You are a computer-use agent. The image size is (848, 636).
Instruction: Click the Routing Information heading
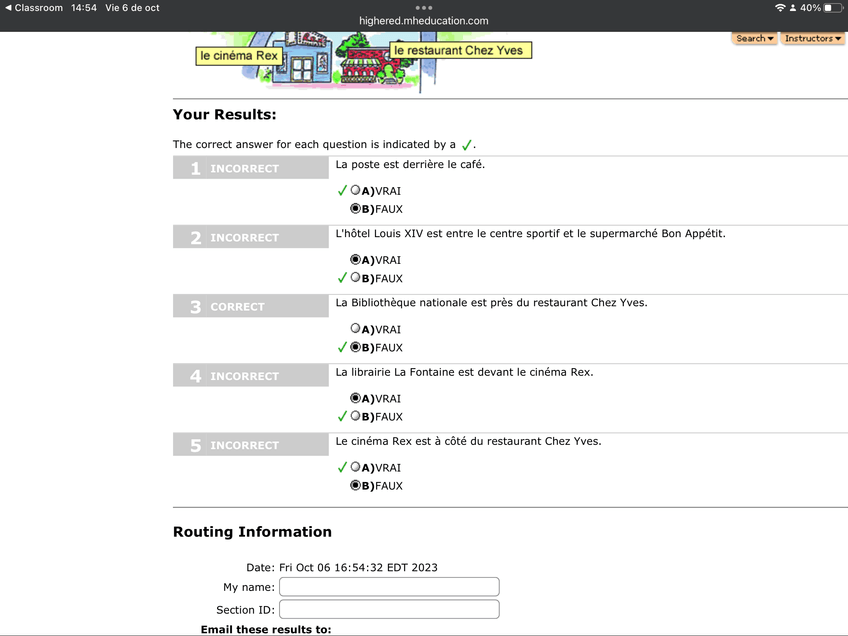(252, 532)
